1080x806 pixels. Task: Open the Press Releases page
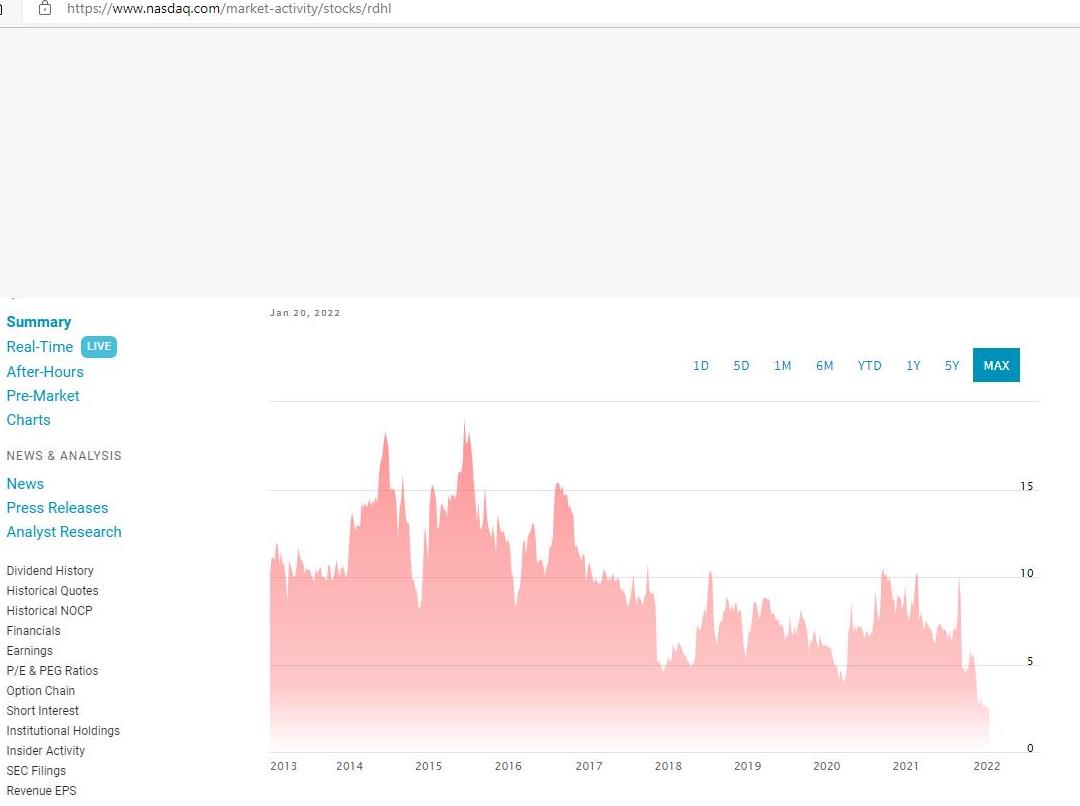pos(57,507)
